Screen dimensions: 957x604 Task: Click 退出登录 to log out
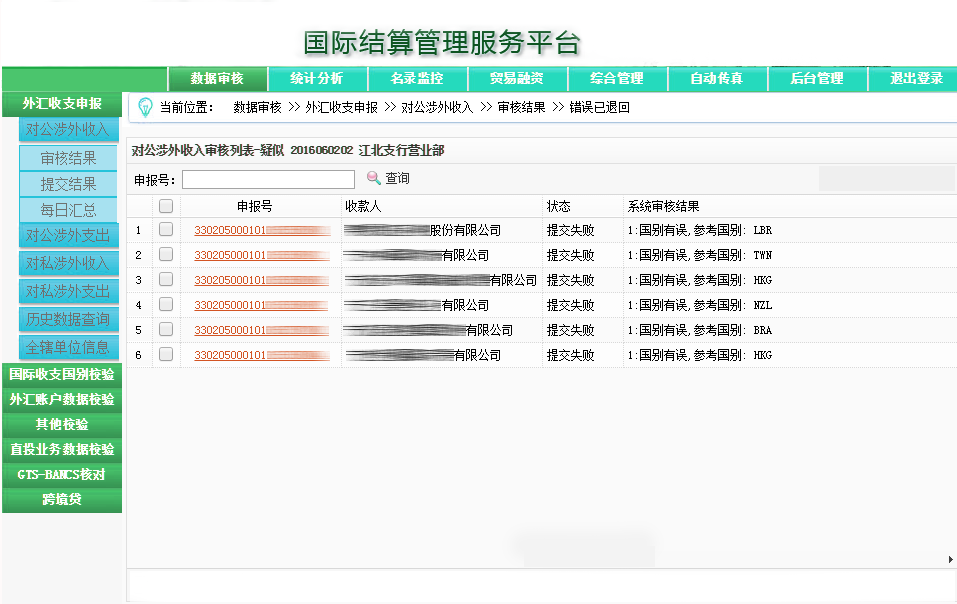point(916,78)
